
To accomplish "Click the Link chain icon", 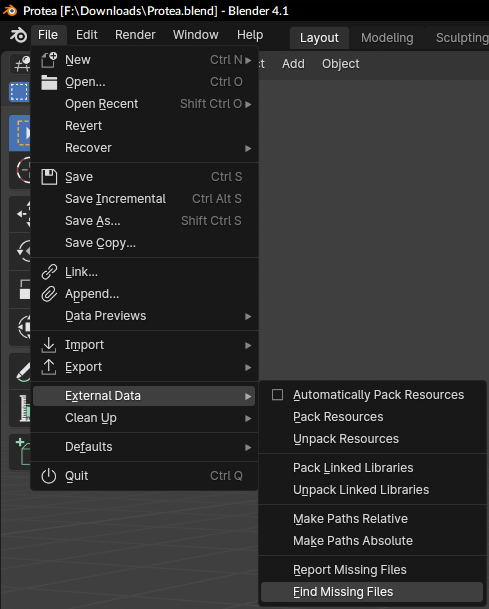I will coord(49,272).
